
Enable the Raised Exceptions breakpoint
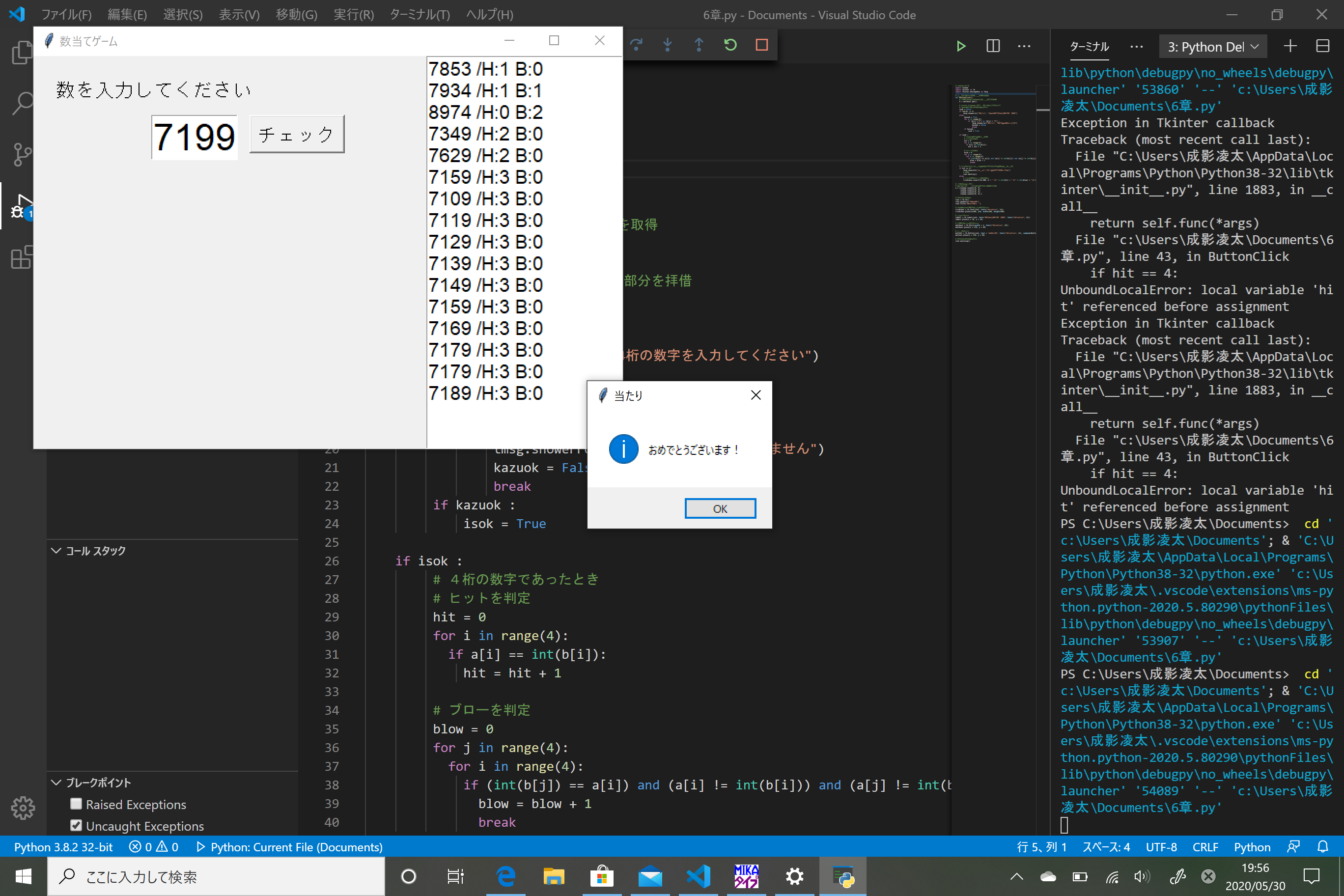click(x=76, y=804)
